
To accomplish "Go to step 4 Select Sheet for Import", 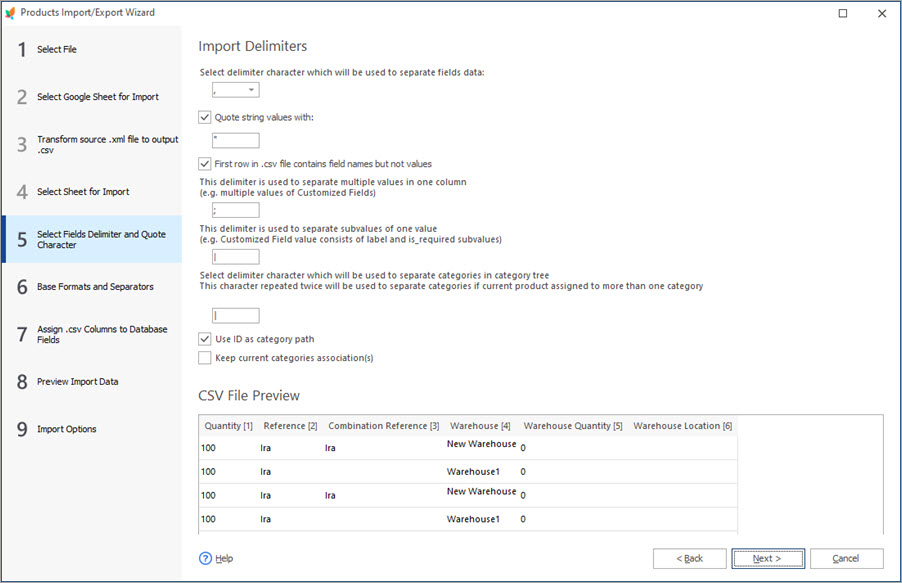I will [x=92, y=192].
